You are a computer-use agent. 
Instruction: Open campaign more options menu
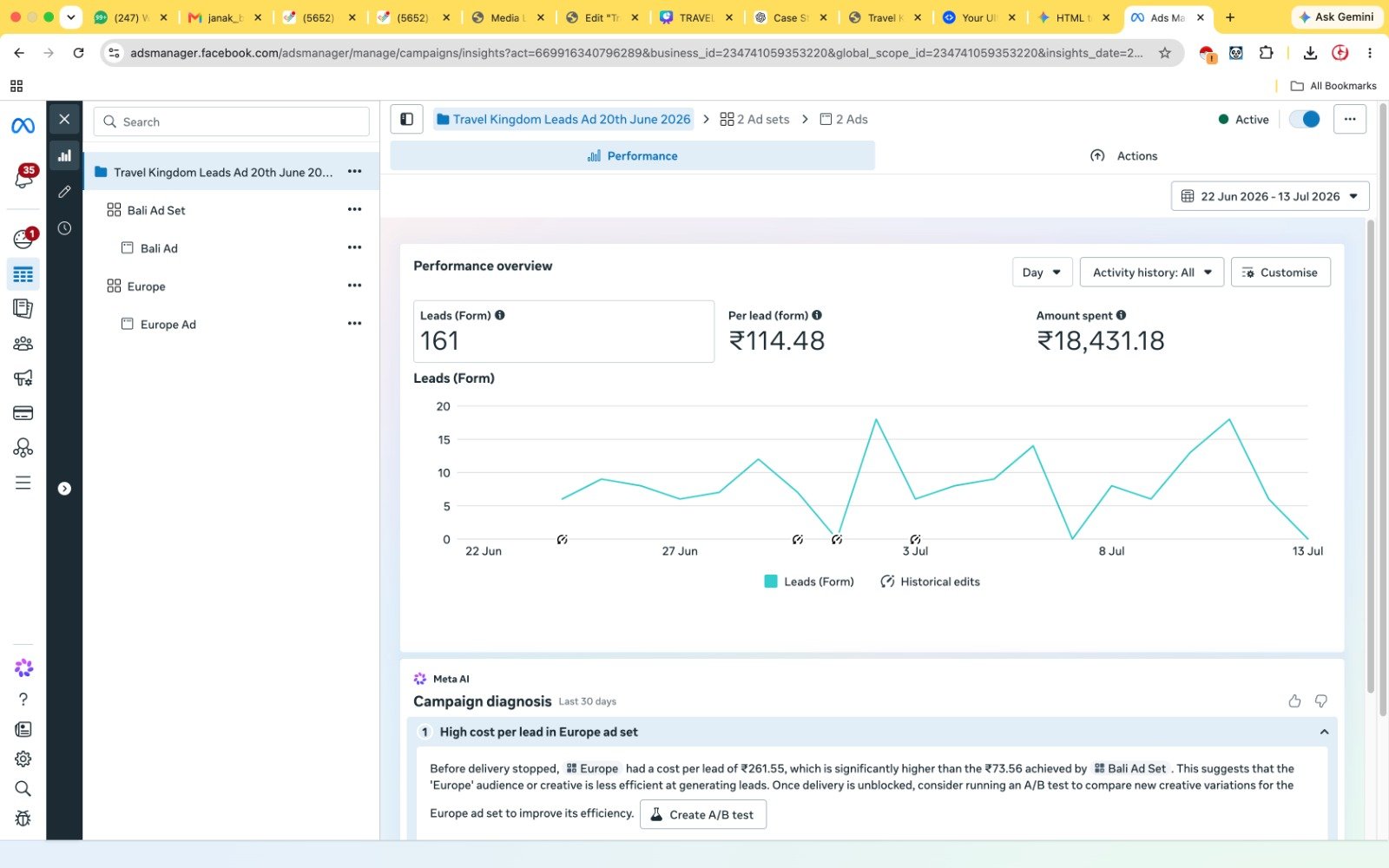[1350, 119]
